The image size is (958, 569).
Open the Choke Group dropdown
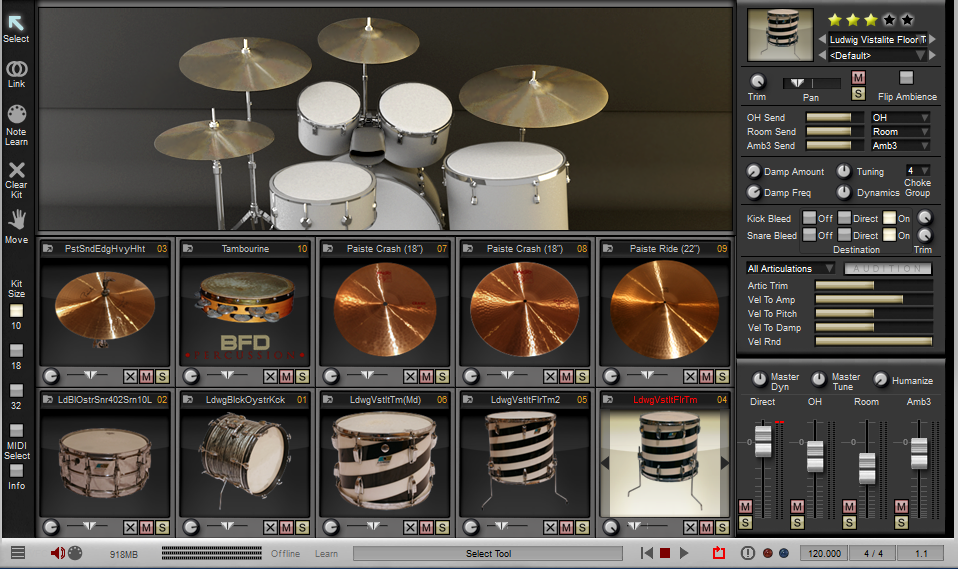(918, 171)
